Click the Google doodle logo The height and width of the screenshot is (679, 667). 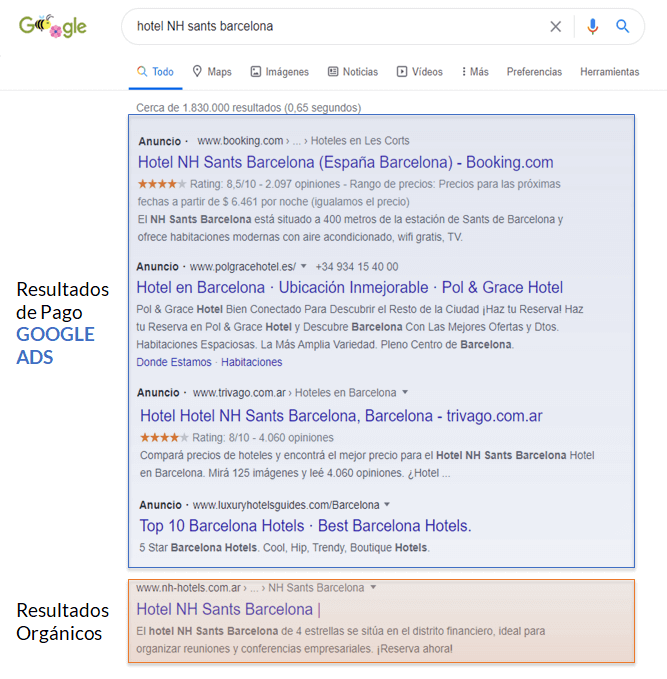tap(53, 26)
